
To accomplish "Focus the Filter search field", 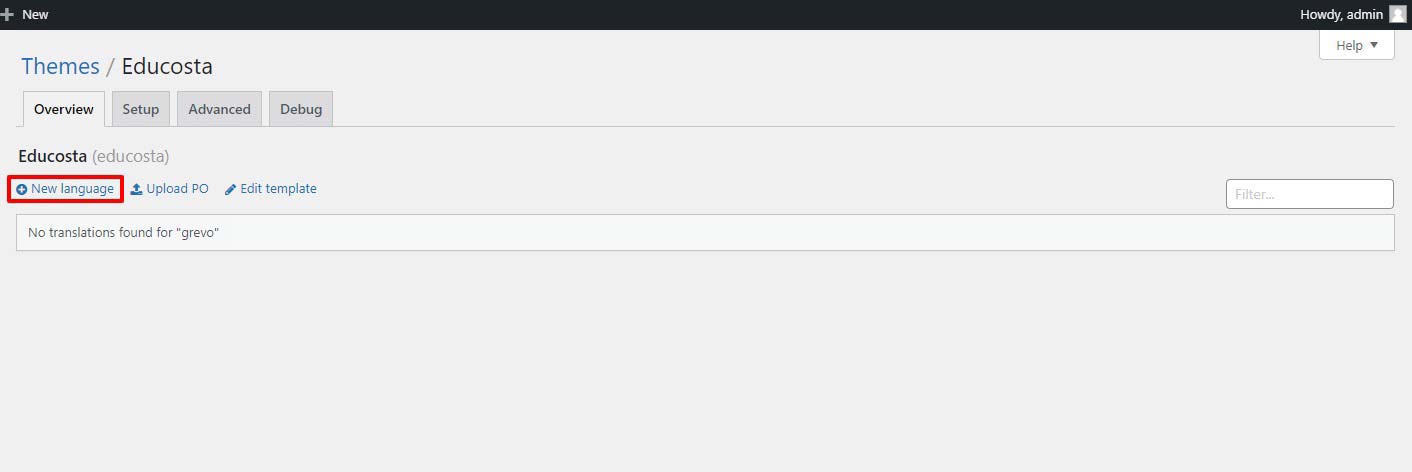I will tap(1309, 194).
